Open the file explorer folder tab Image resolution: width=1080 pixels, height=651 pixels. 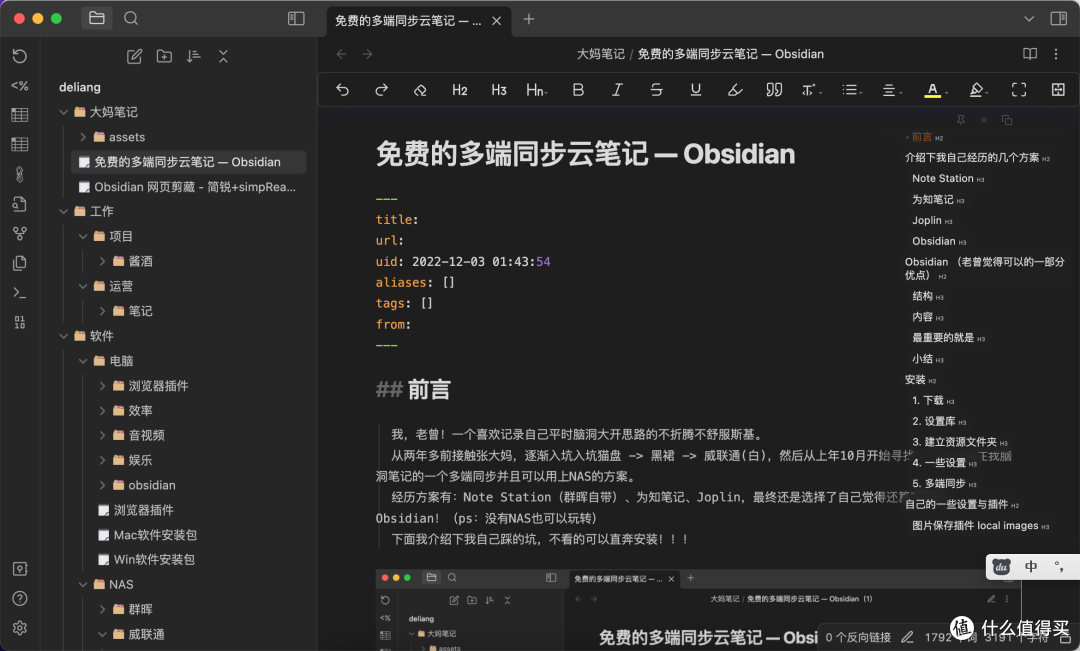96,19
